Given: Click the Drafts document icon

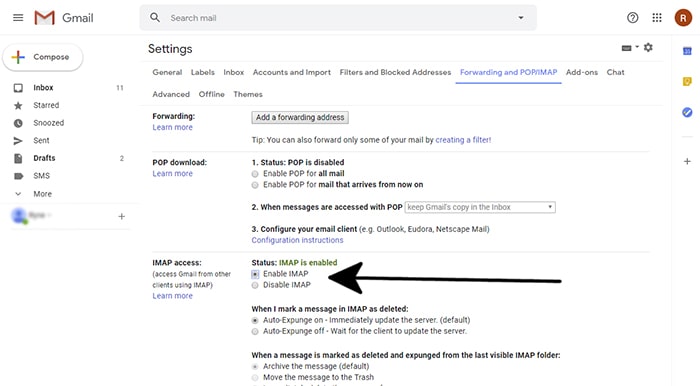Looking at the screenshot, I should click(x=18, y=158).
